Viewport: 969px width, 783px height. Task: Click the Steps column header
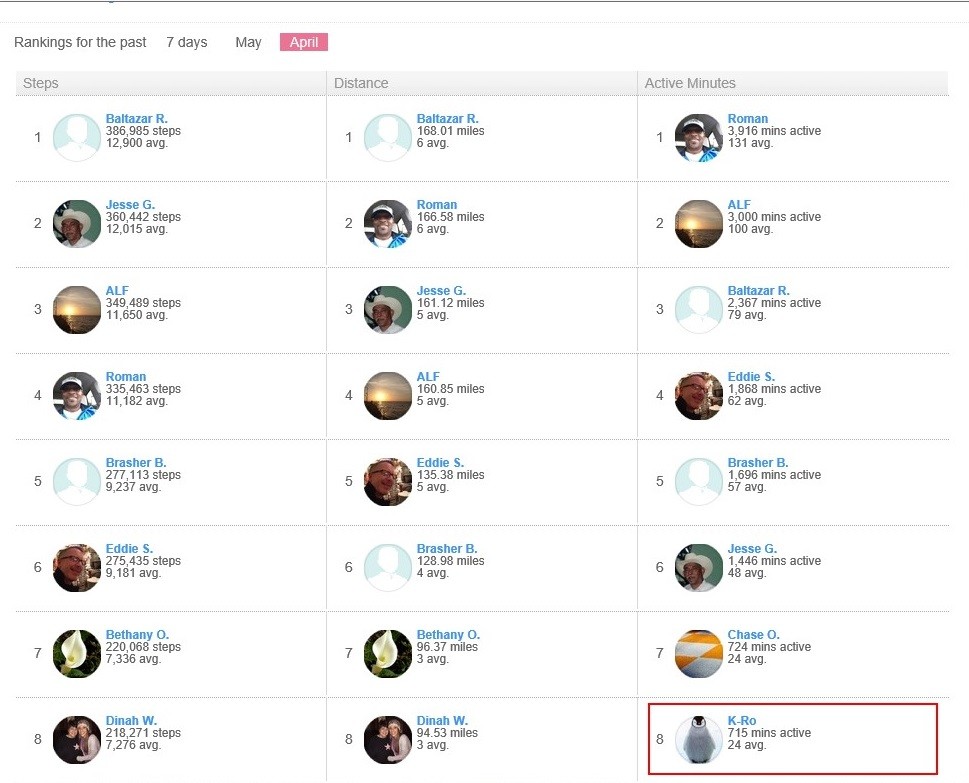[41, 84]
